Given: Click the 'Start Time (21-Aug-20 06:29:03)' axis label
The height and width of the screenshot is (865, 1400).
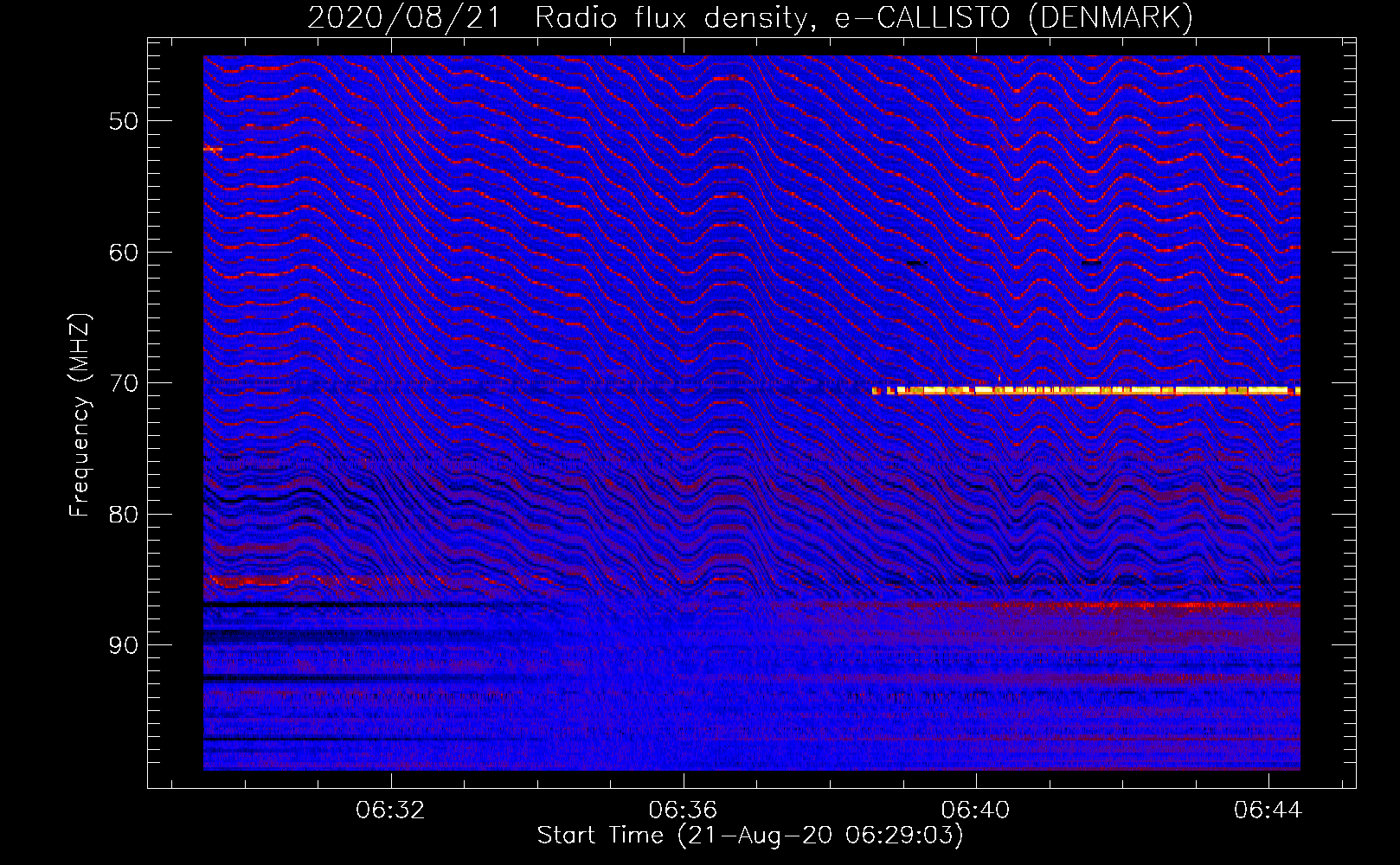Looking at the screenshot, I should [750, 836].
